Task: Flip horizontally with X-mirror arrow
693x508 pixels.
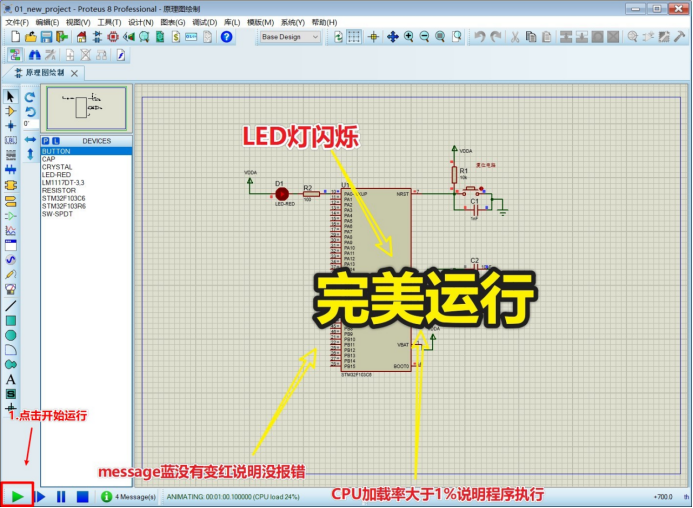Action: click(30, 140)
